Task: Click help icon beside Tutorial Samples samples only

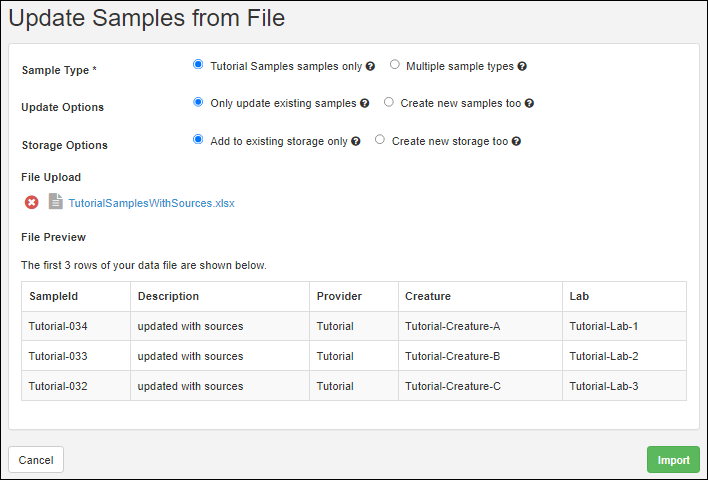Action: 370,66
